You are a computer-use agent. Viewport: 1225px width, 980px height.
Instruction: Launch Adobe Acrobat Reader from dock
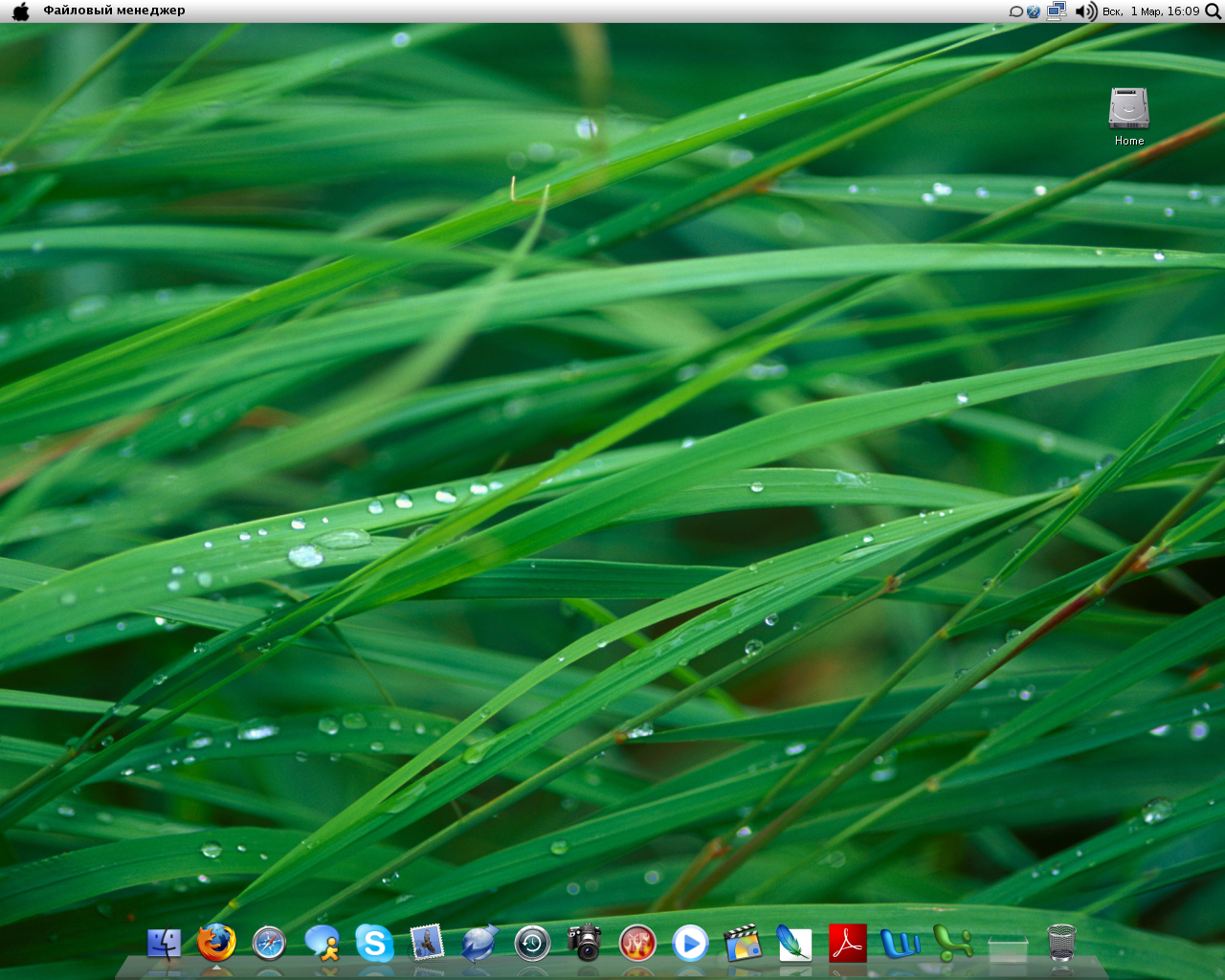(x=847, y=944)
